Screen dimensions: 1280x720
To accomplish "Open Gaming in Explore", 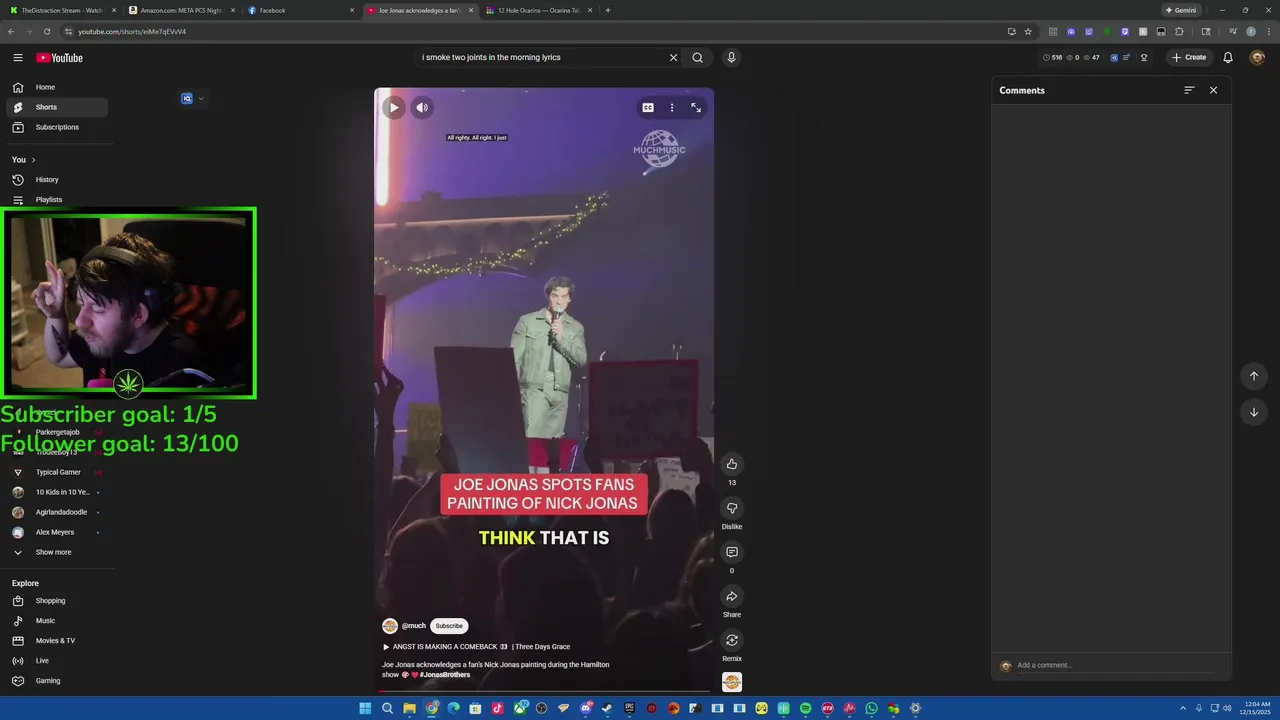I will point(57,681).
